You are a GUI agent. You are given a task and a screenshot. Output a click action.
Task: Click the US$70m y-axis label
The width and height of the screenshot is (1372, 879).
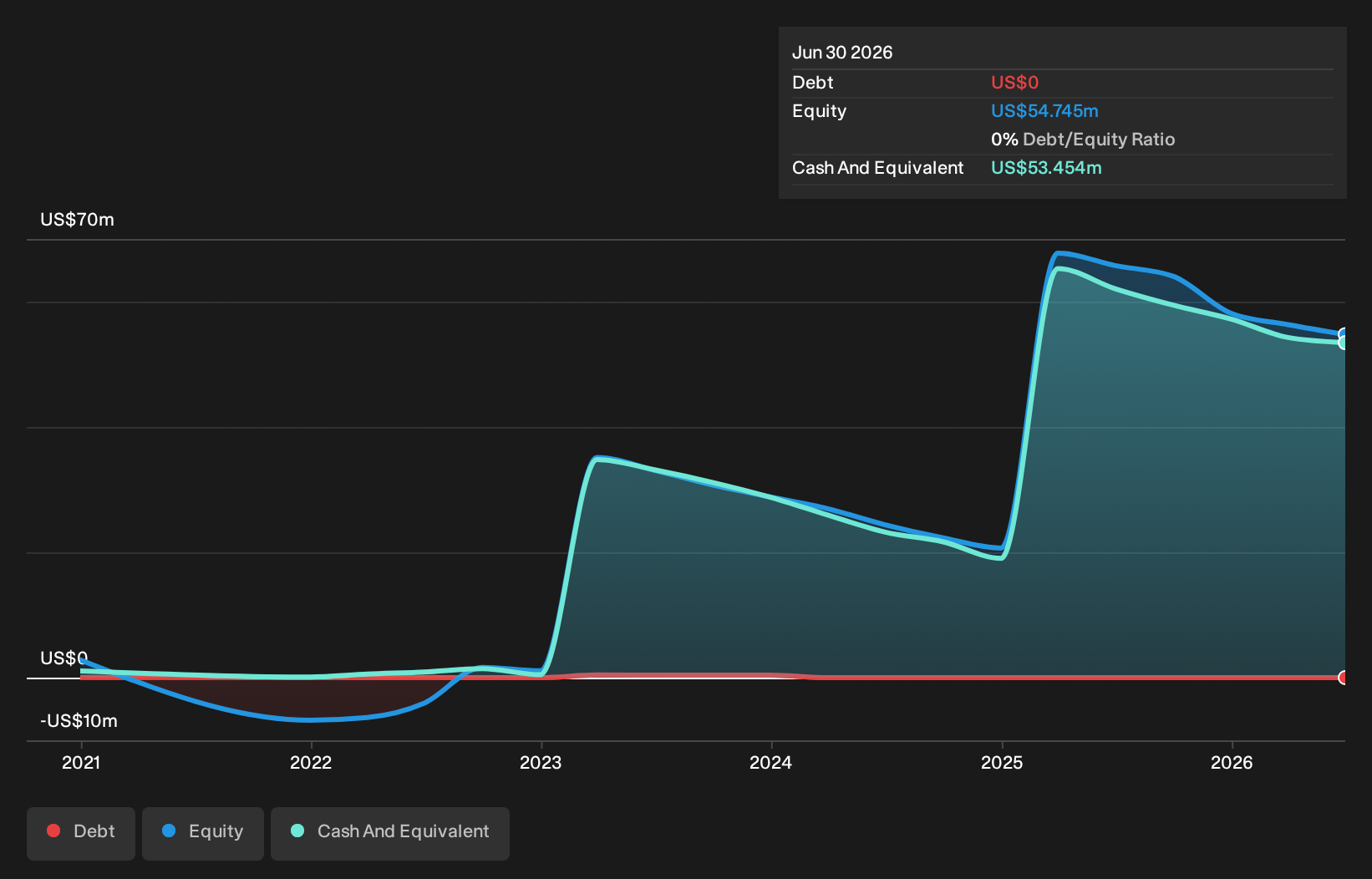[77, 220]
